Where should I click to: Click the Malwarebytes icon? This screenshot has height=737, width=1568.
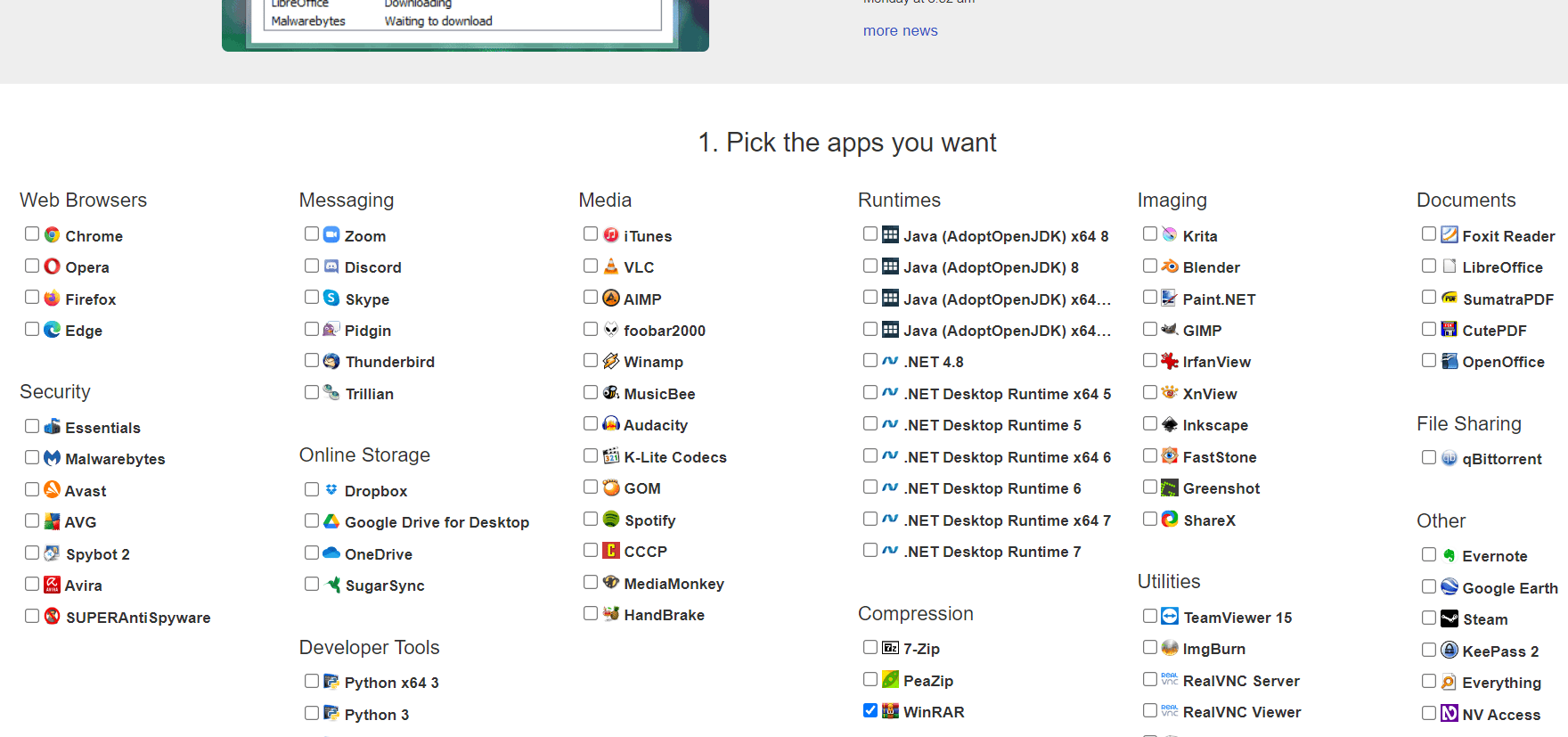coord(53,457)
